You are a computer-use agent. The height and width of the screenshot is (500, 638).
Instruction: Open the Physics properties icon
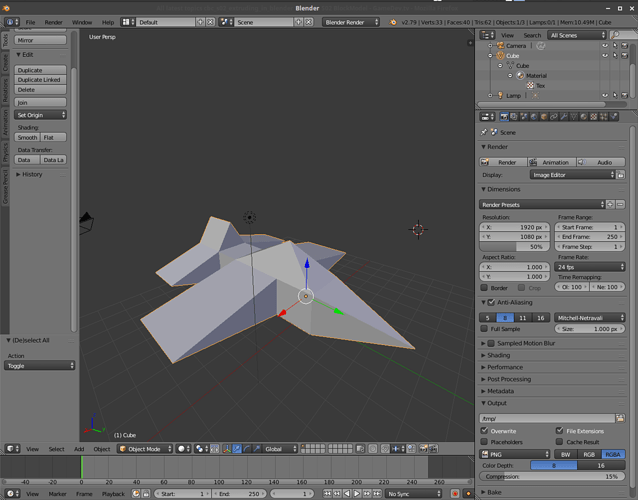(x=614, y=117)
